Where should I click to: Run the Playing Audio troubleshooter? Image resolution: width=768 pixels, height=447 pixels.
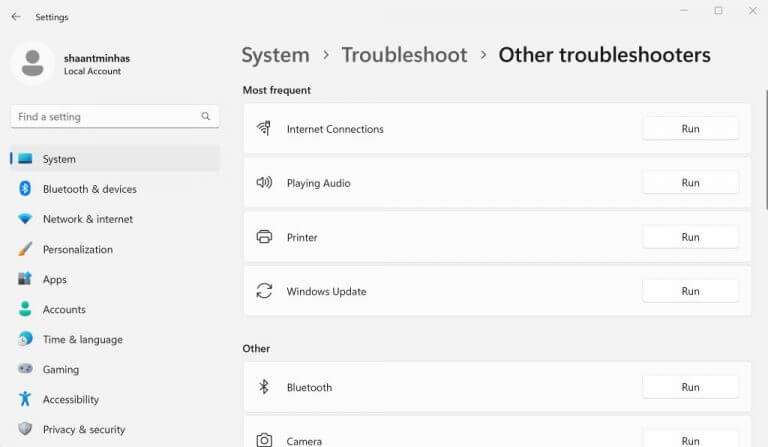(690, 183)
